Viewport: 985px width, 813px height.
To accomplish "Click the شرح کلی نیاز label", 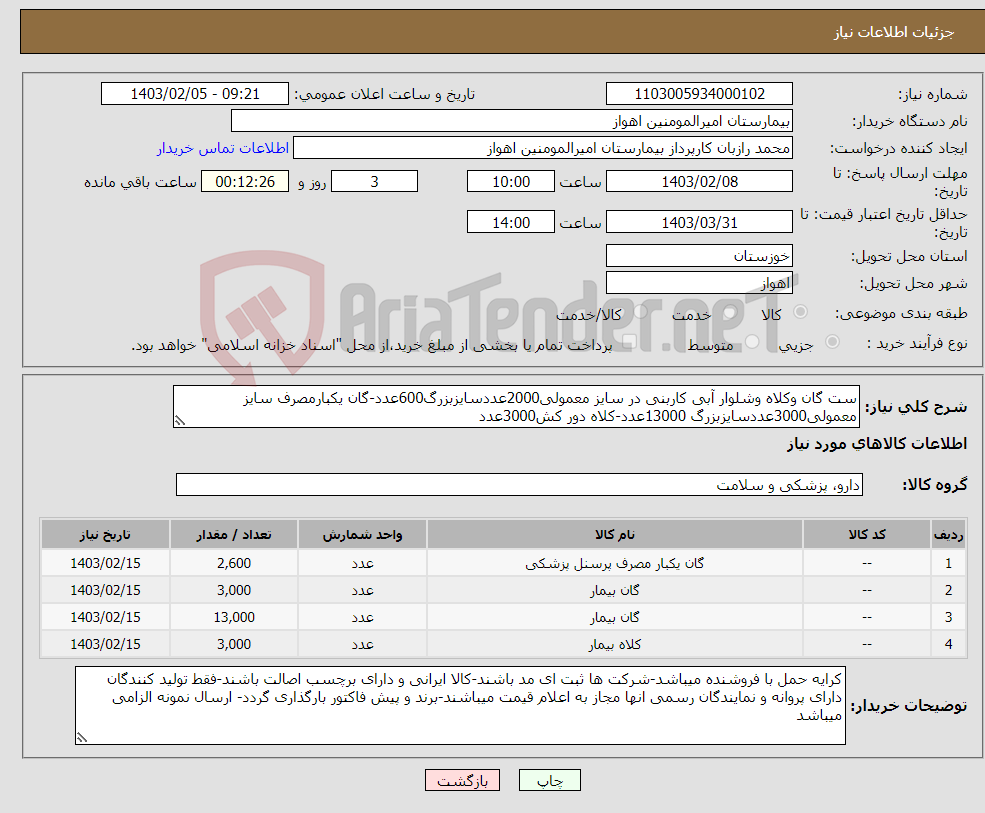I will point(917,407).
